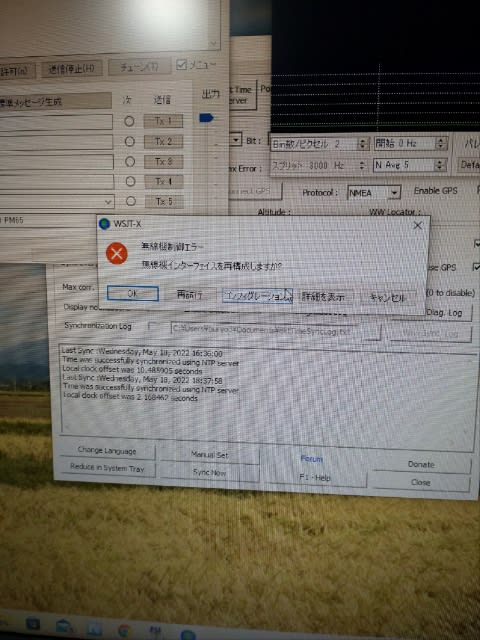Select the radio button next to Tx 3

[130, 161]
